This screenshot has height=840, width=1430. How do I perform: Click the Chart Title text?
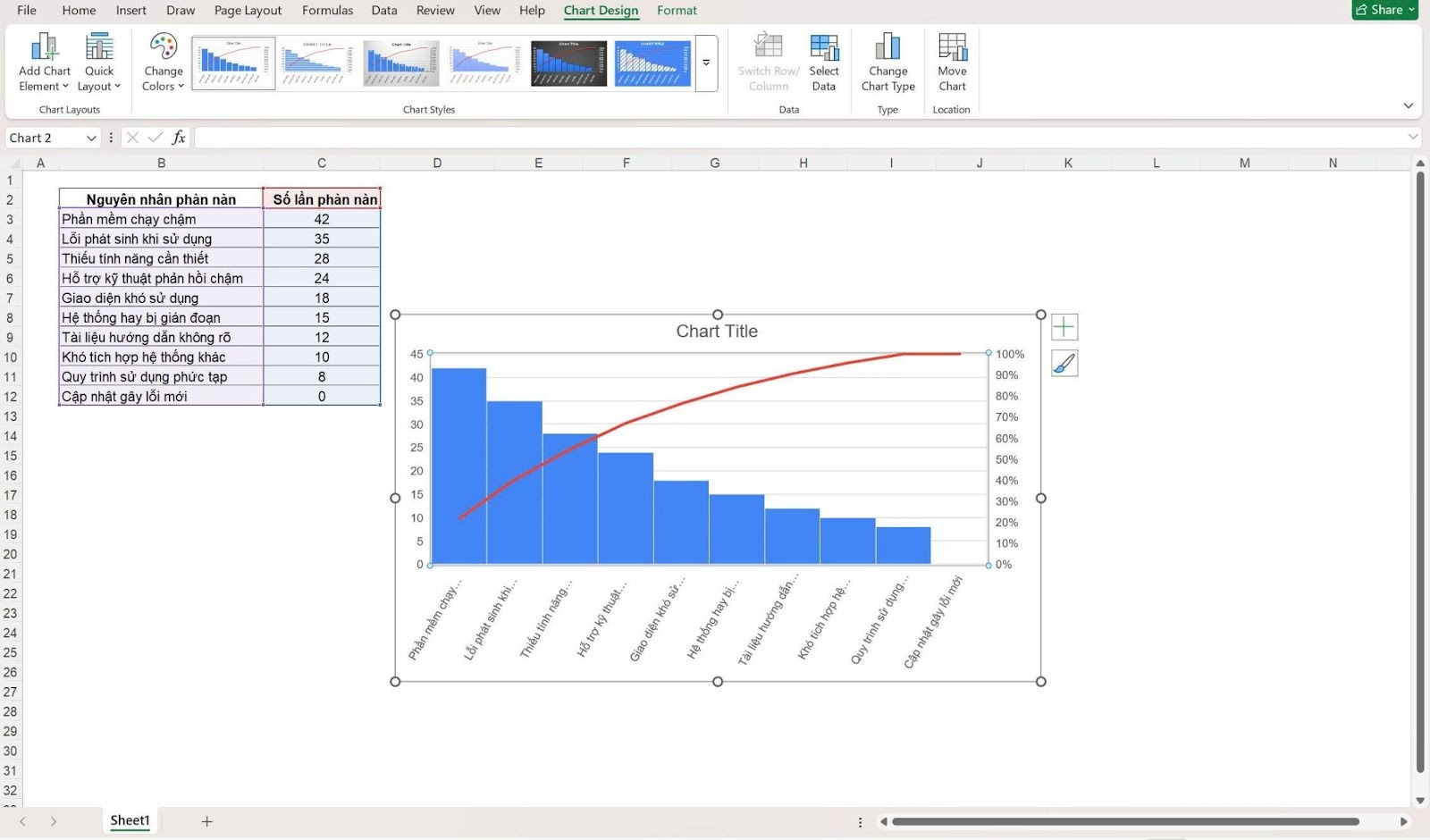pyautogui.click(x=717, y=332)
